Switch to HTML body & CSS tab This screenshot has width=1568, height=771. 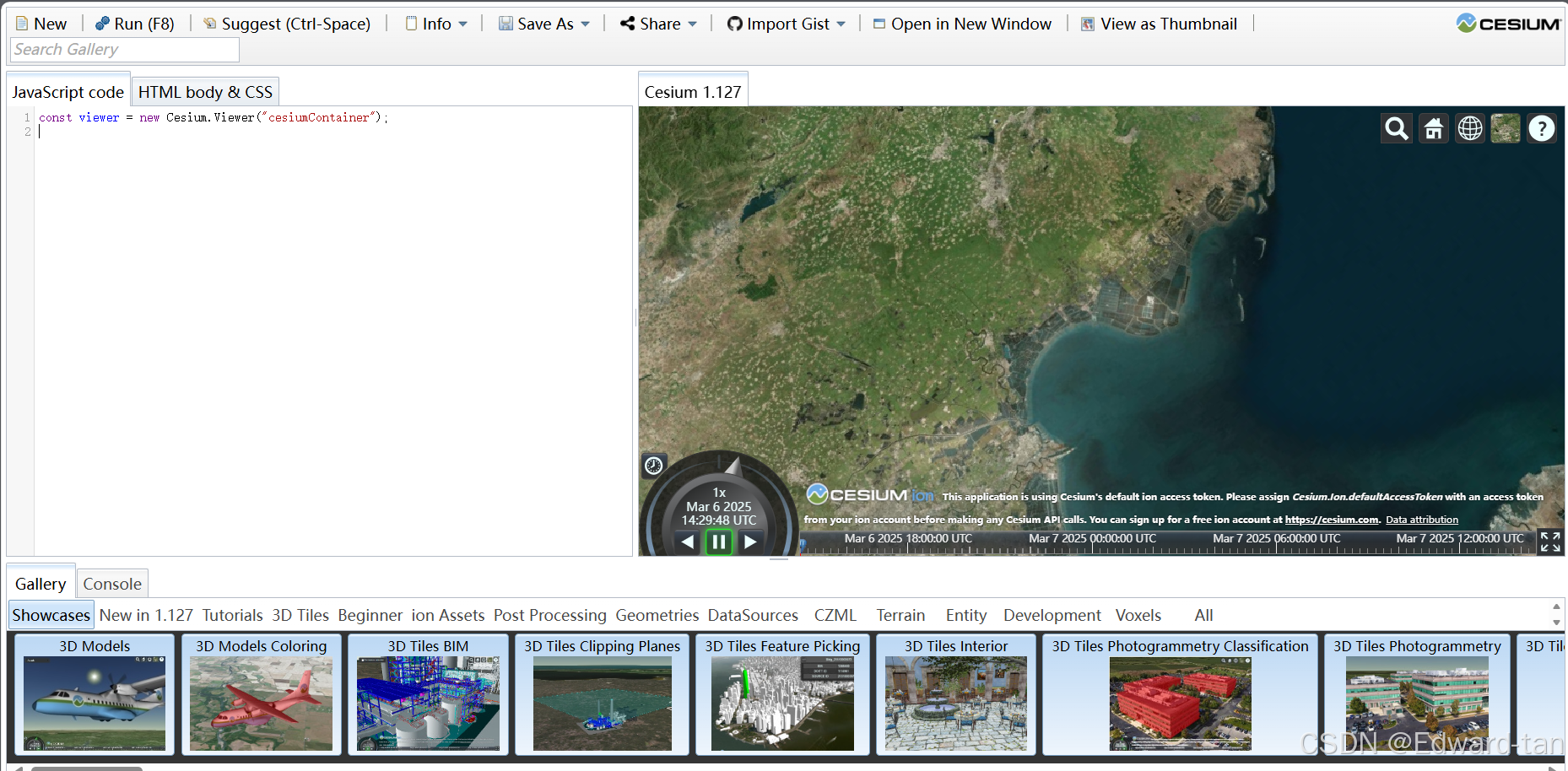(205, 92)
